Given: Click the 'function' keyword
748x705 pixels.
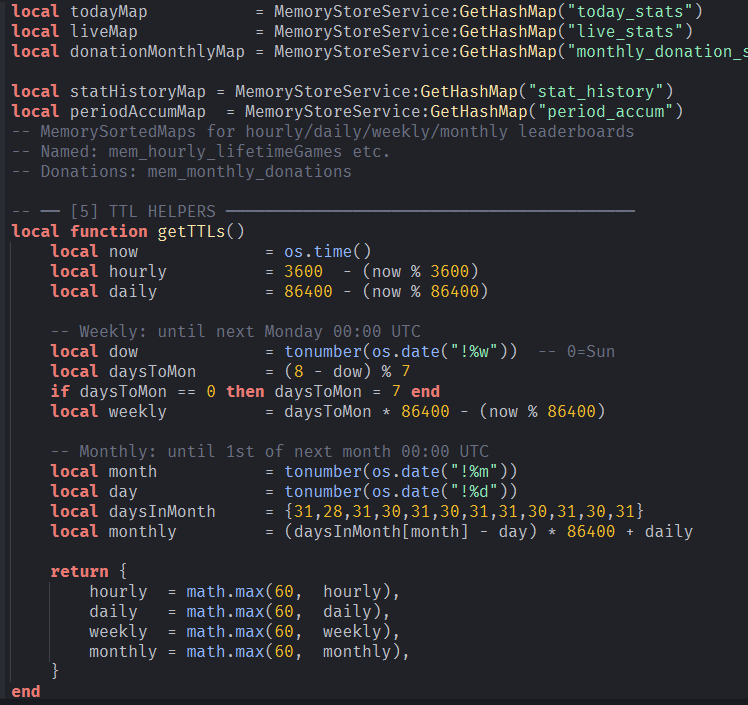Looking at the screenshot, I should point(109,231).
